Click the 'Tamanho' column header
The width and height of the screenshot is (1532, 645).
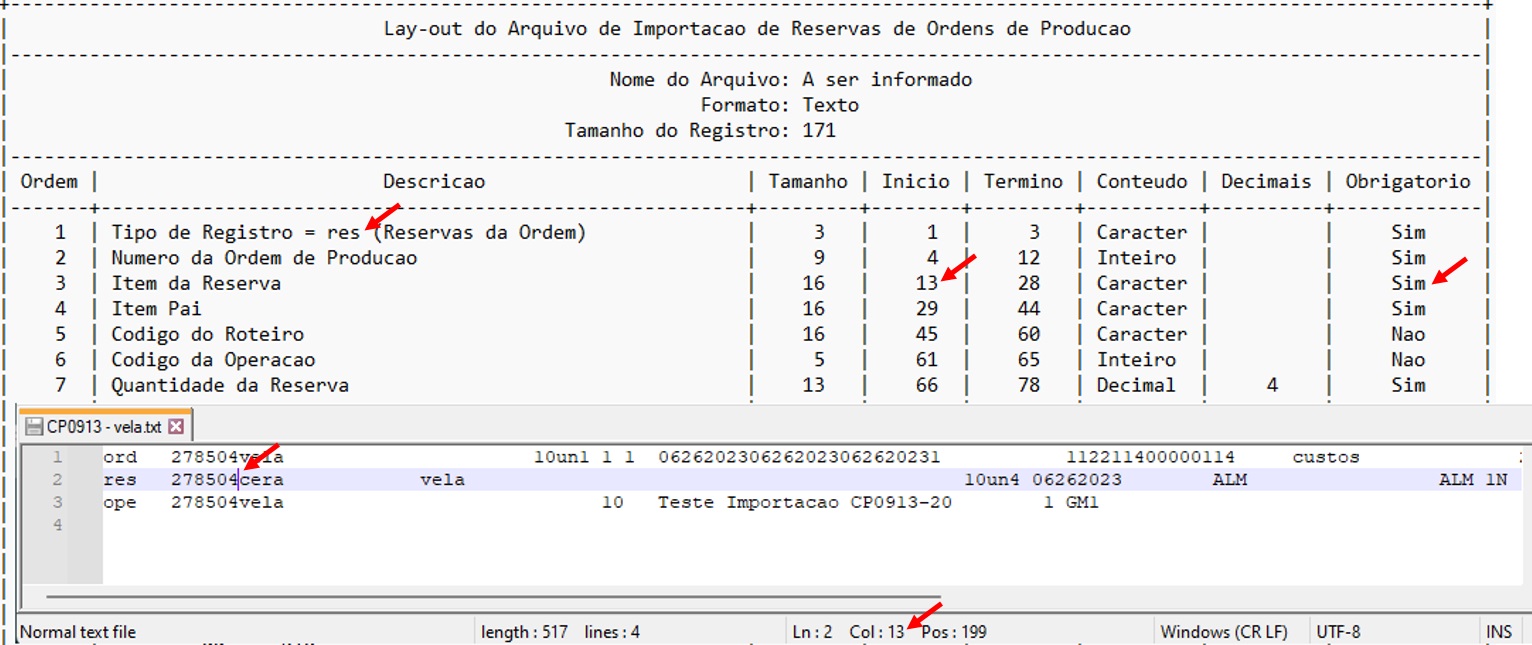click(808, 181)
